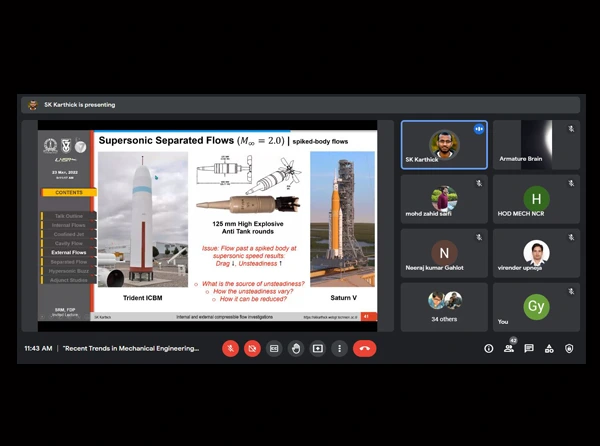The height and width of the screenshot is (446, 600).
Task: Turn on the camera button
Action: coord(252,348)
